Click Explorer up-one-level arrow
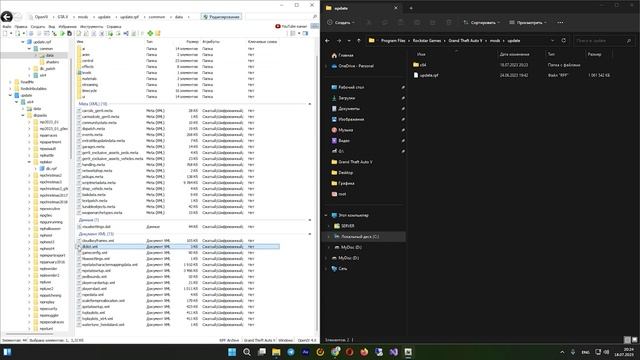Image resolution: width=640 pixels, height=360 pixels. [359, 41]
